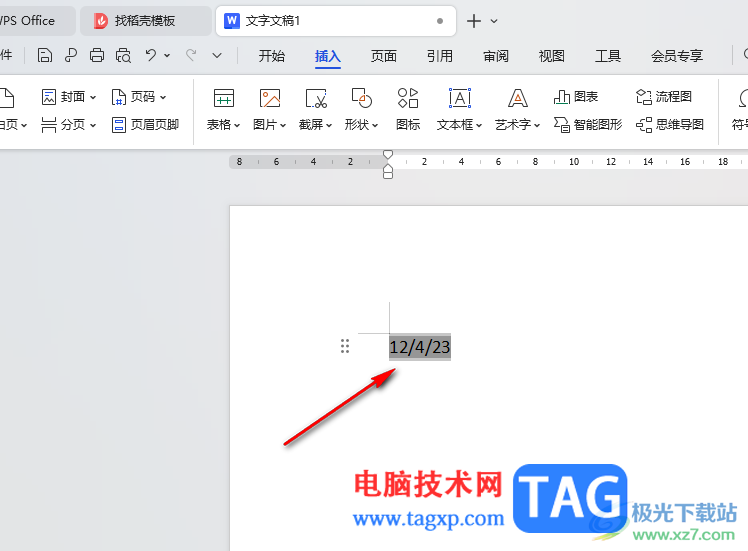The height and width of the screenshot is (551, 748).
Task: Switch to the 找稻壳模板 tab
Action: (145, 21)
